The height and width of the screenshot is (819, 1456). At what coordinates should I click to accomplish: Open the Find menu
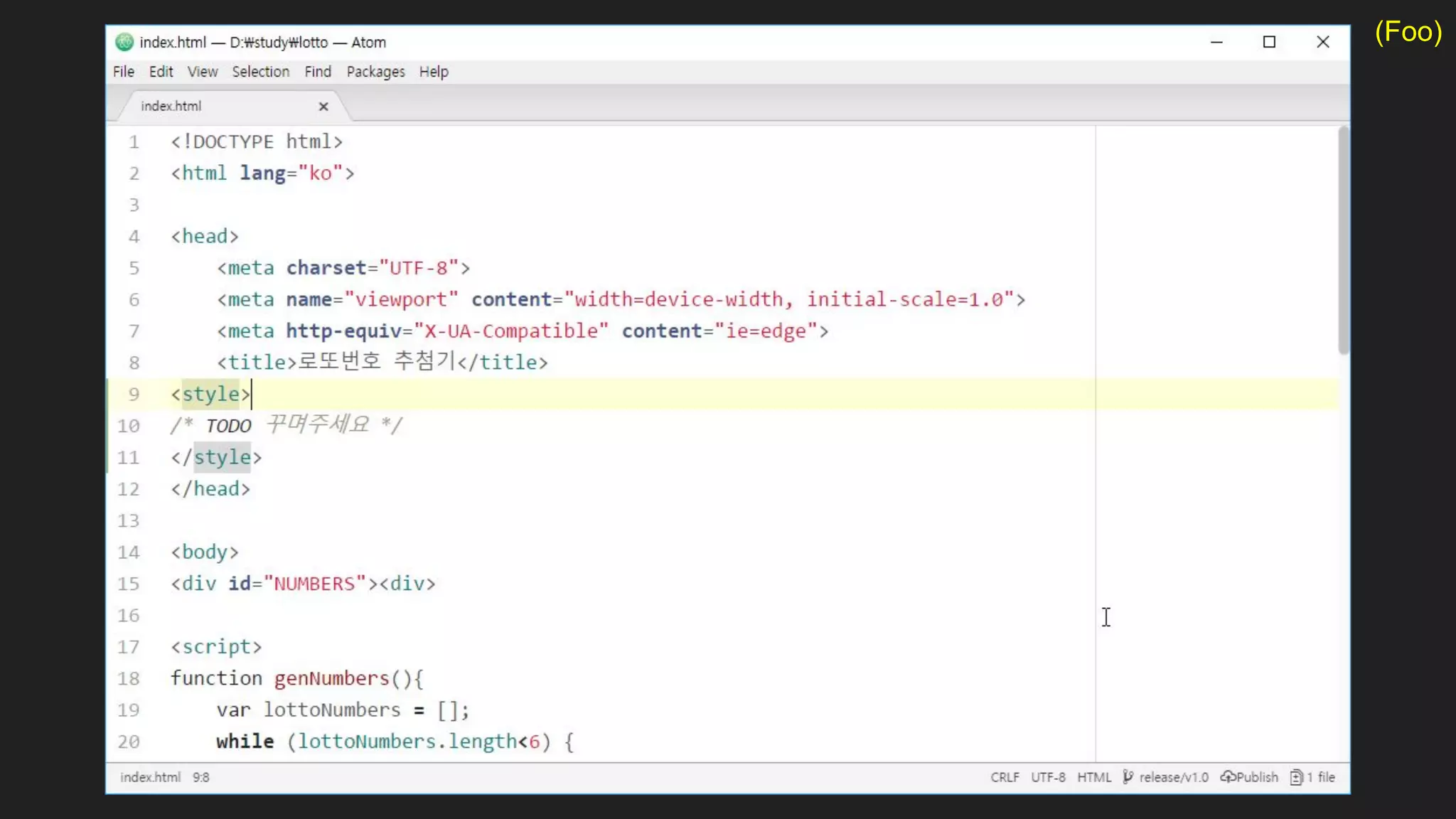(318, 72)
